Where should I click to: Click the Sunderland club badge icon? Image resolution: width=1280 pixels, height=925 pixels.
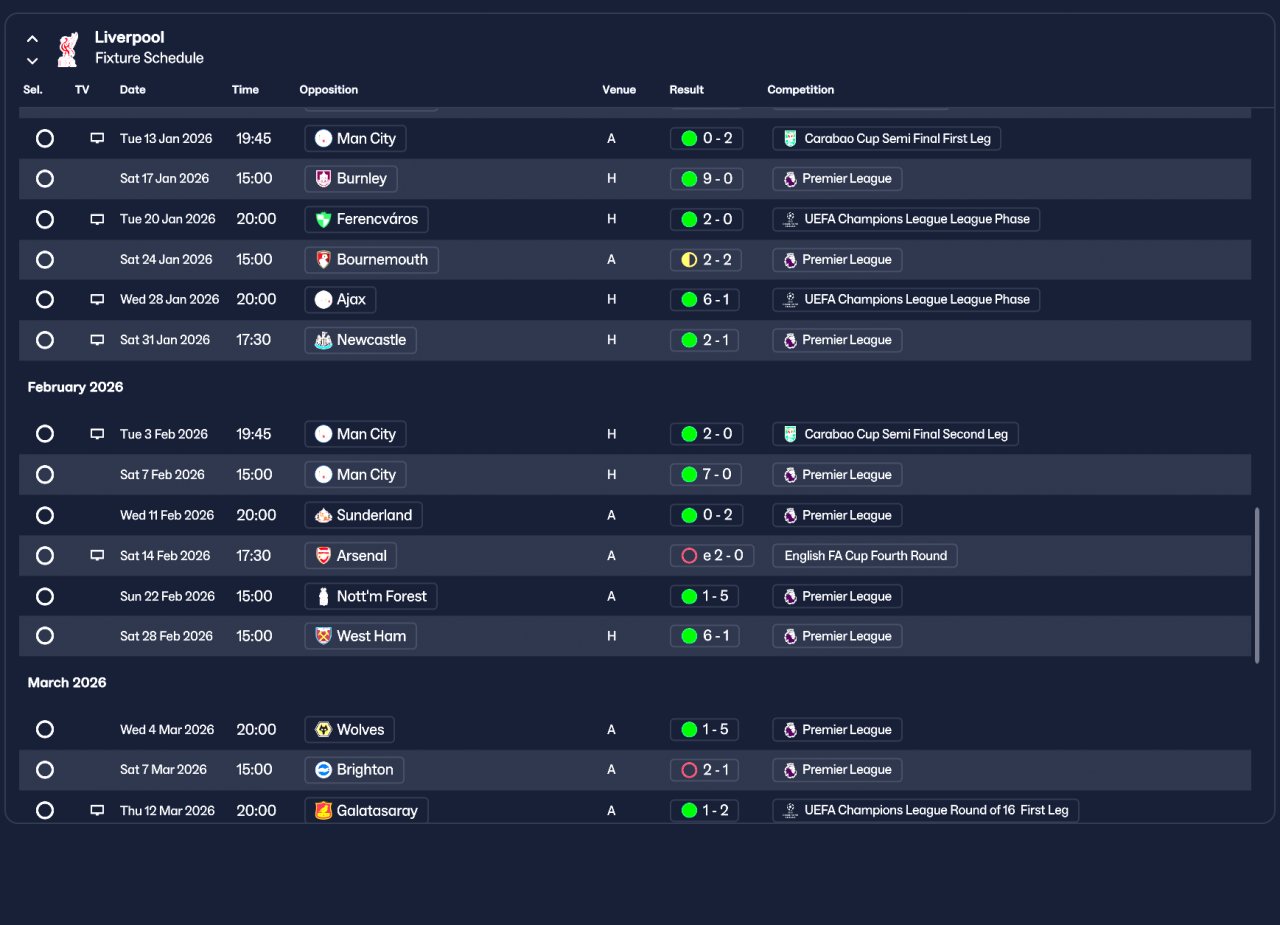(x=323, y=515)
